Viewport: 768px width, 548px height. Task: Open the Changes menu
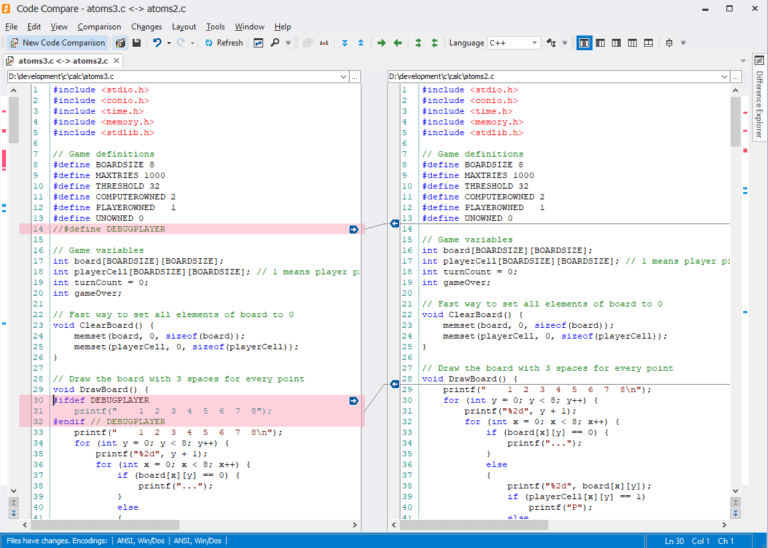(146, 27)
